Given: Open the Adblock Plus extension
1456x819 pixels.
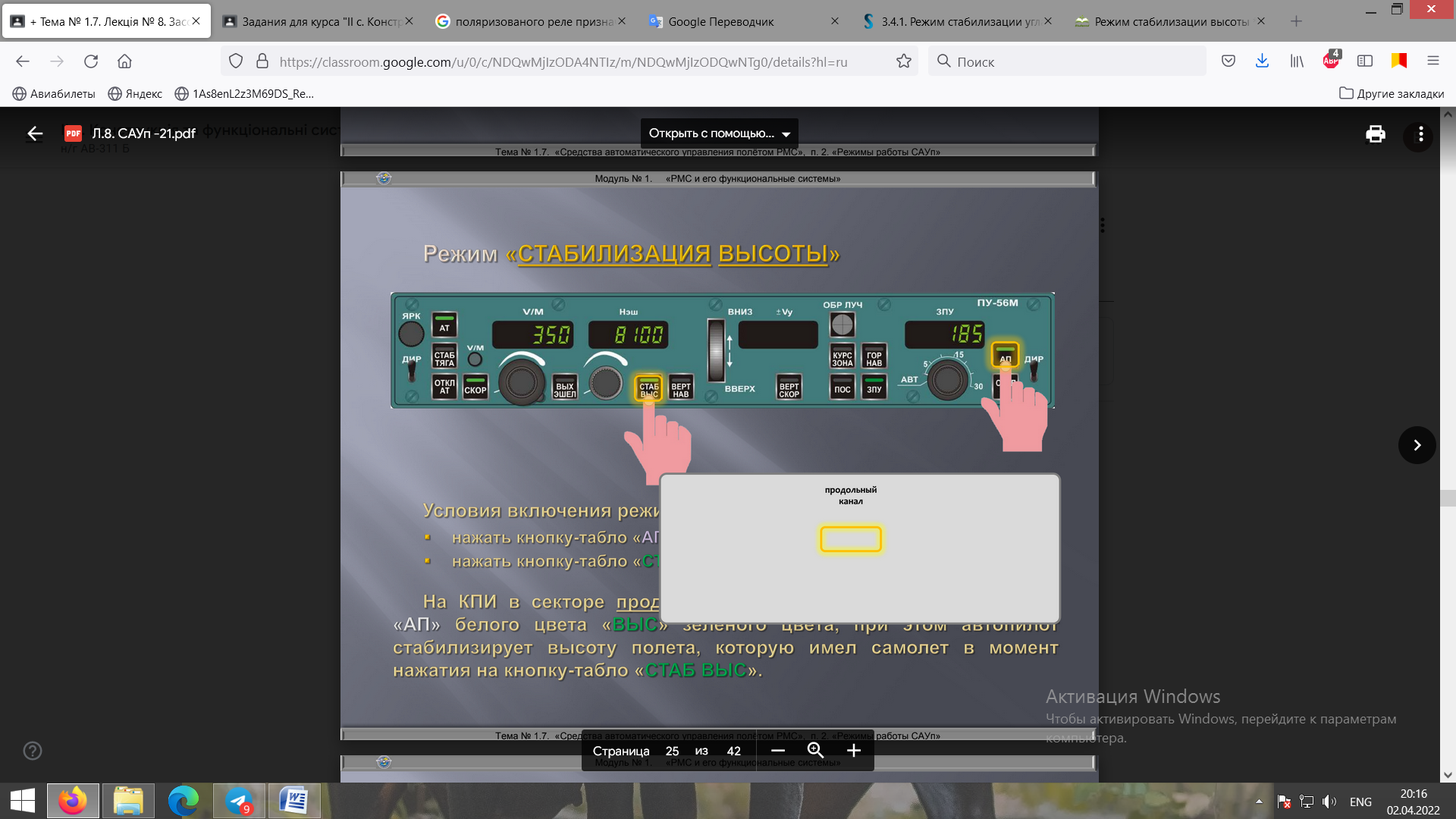Looking at the screenshot, I should click(1332, 60).
